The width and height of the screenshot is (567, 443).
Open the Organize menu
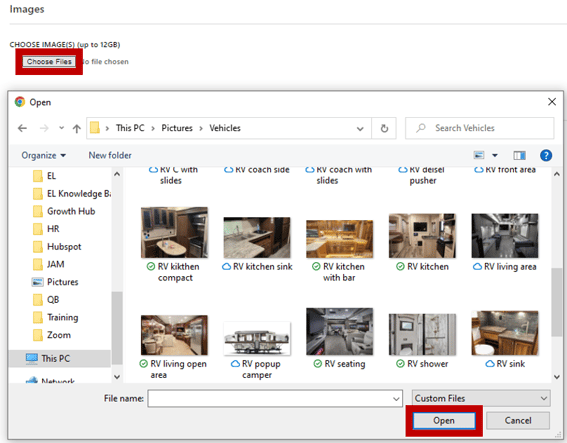coord(43,156)
